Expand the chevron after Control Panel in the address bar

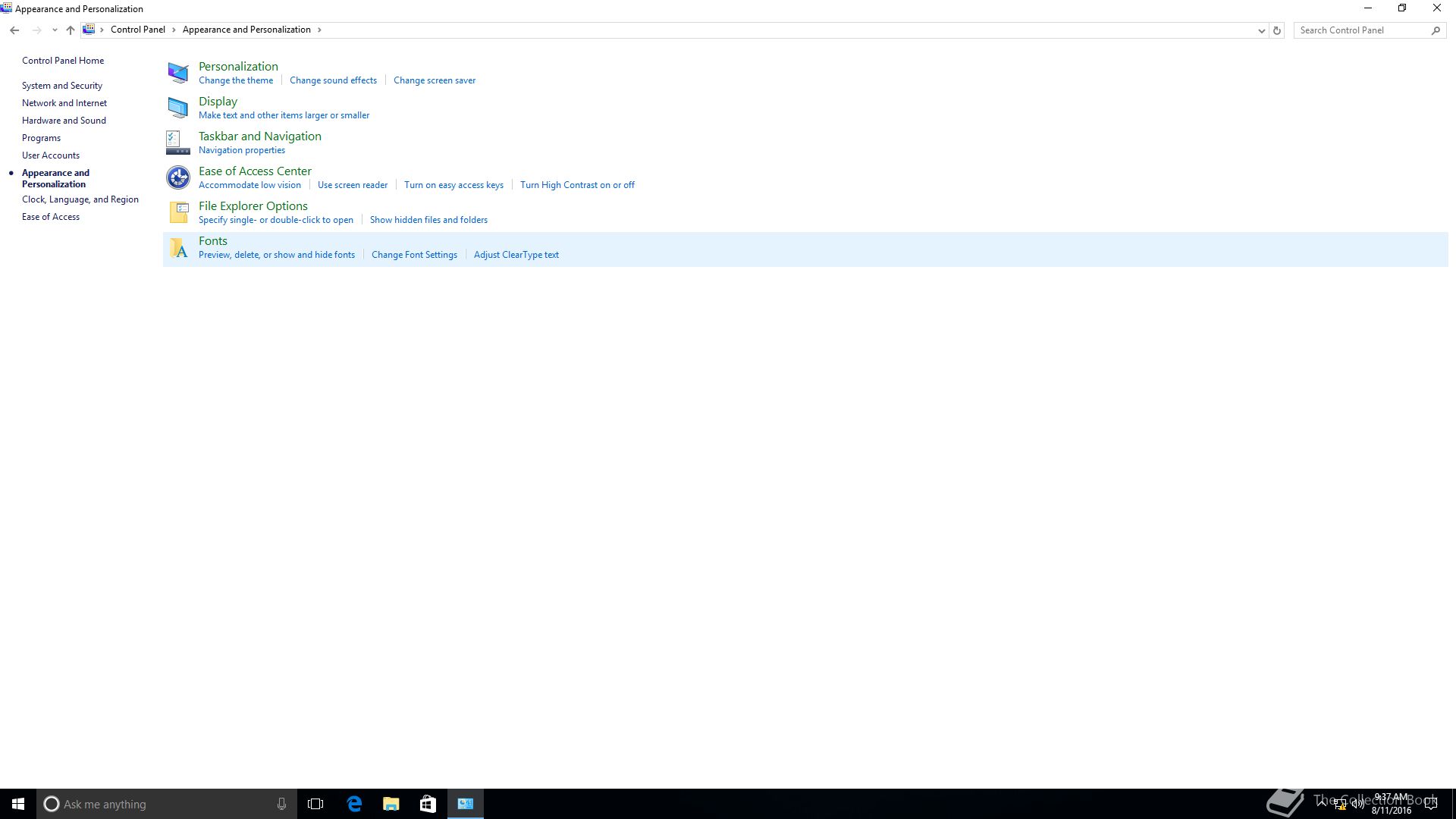[174, 30]
